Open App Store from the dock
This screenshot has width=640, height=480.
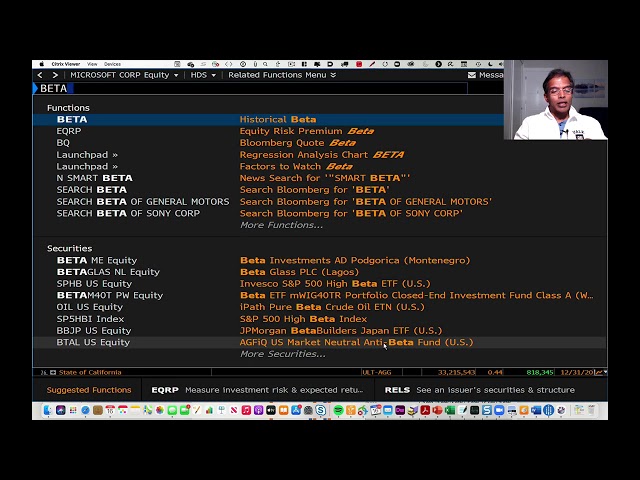(x=296, y=410)
